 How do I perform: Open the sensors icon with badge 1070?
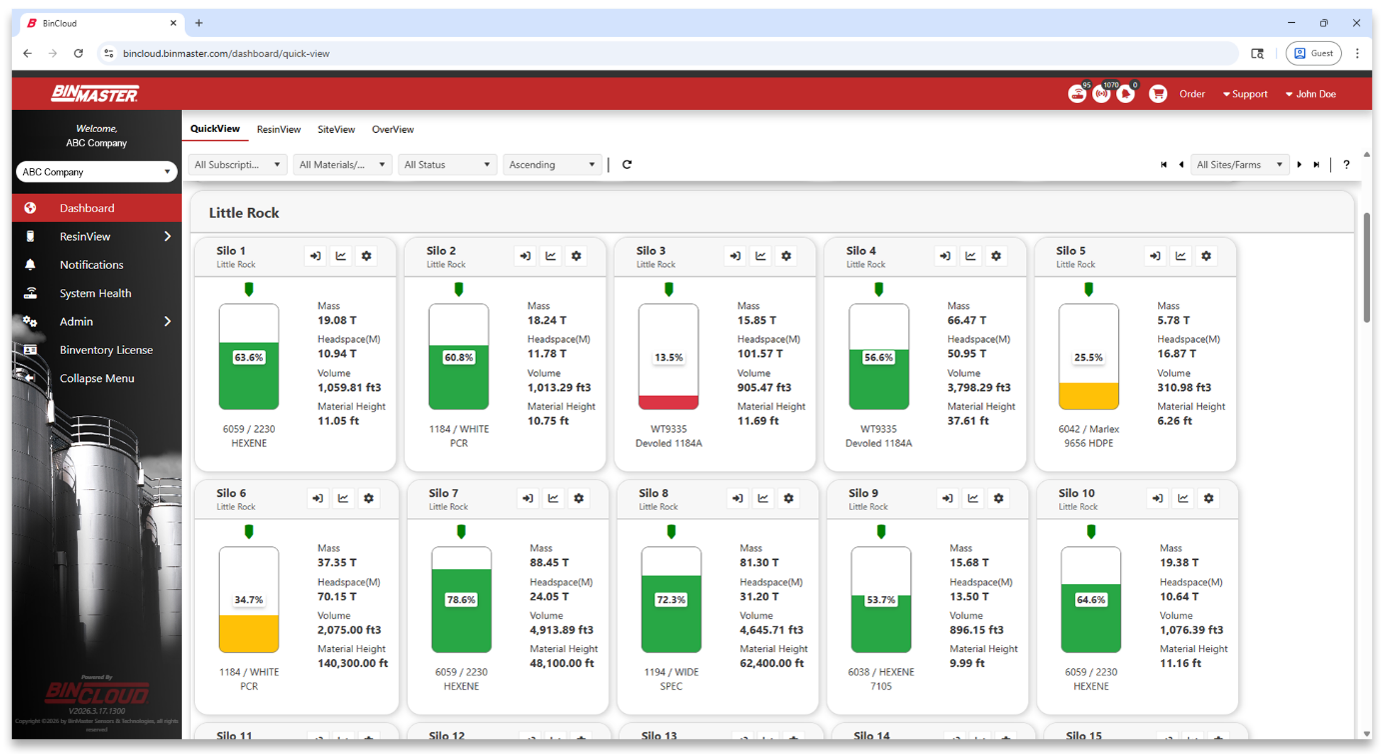[1101, 94]
